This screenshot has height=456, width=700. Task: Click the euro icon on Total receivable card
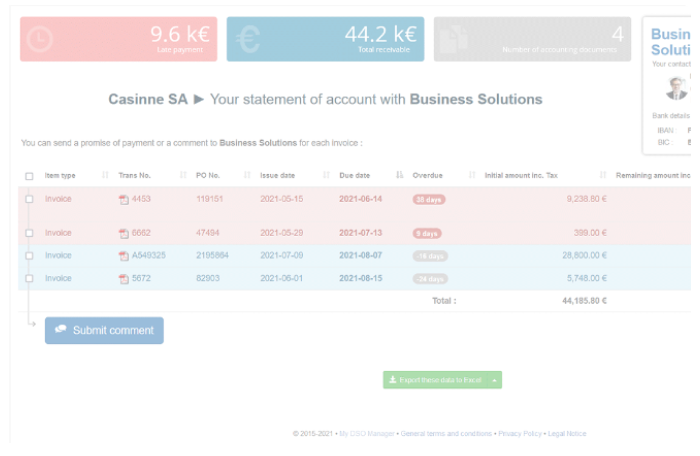coord(246,39)
